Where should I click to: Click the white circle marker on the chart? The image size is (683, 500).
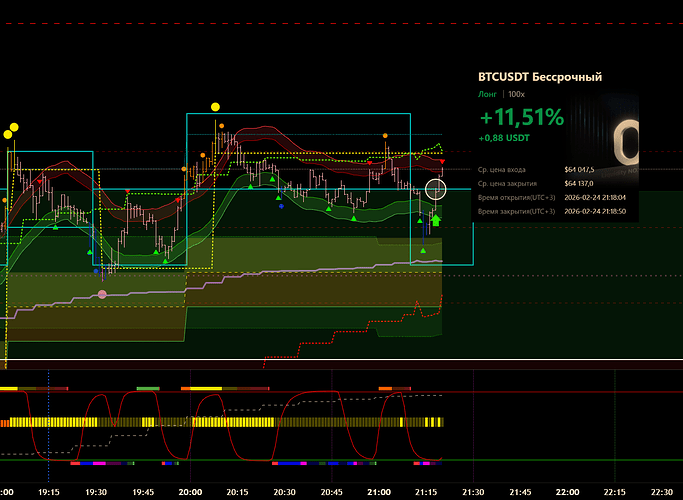[435, 188]
